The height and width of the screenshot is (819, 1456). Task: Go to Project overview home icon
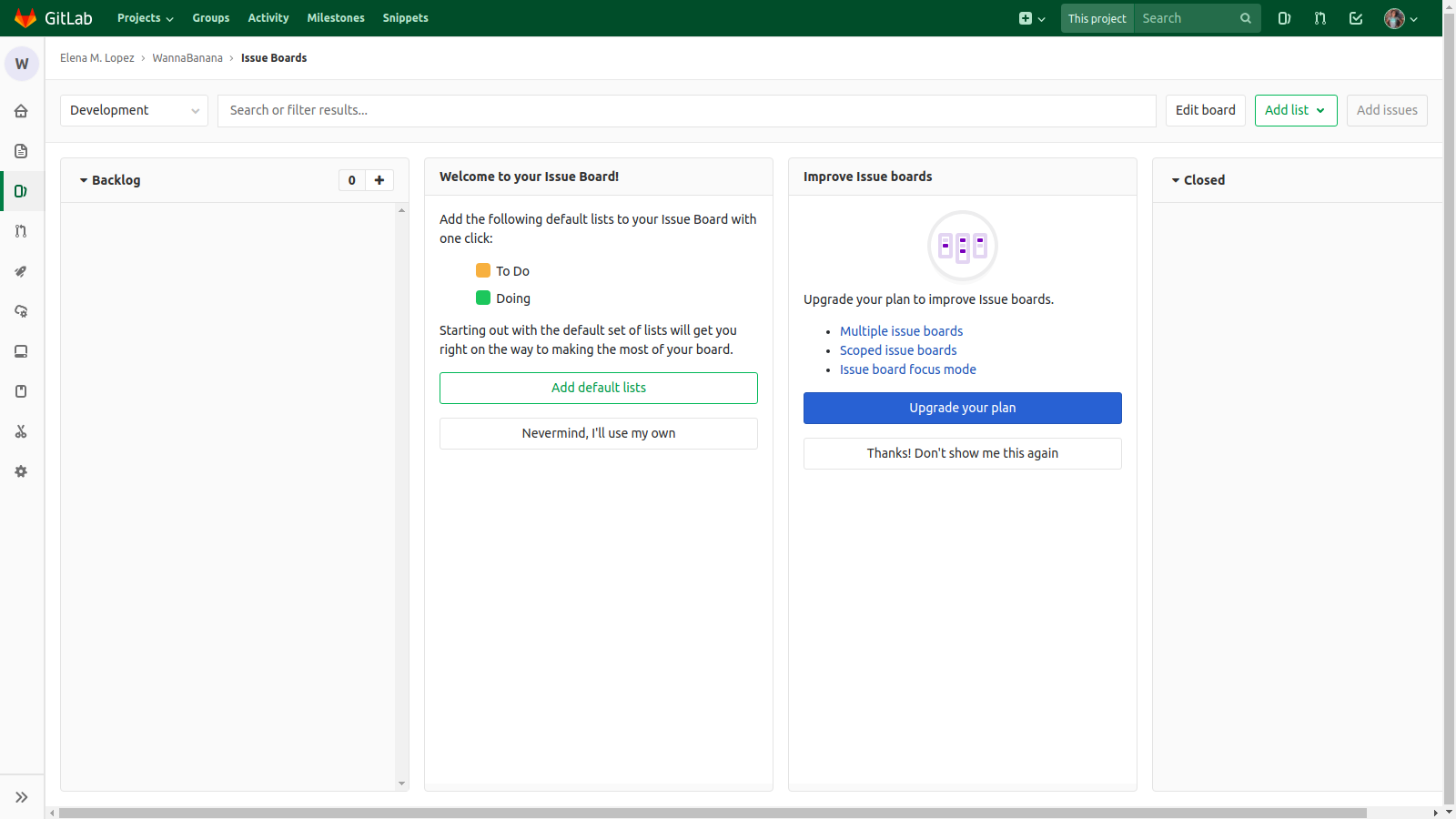[21, 111]
